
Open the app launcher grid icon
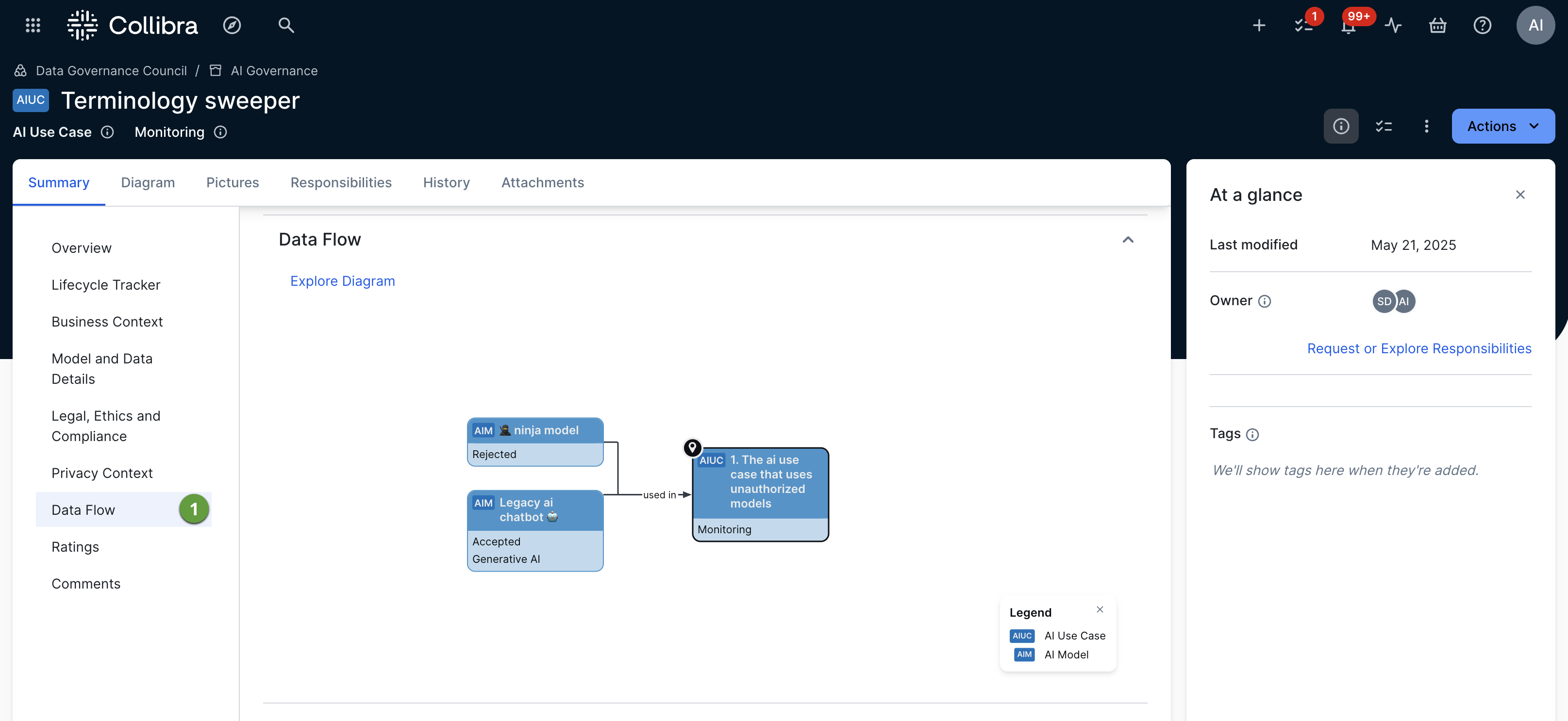pos(33,25)
